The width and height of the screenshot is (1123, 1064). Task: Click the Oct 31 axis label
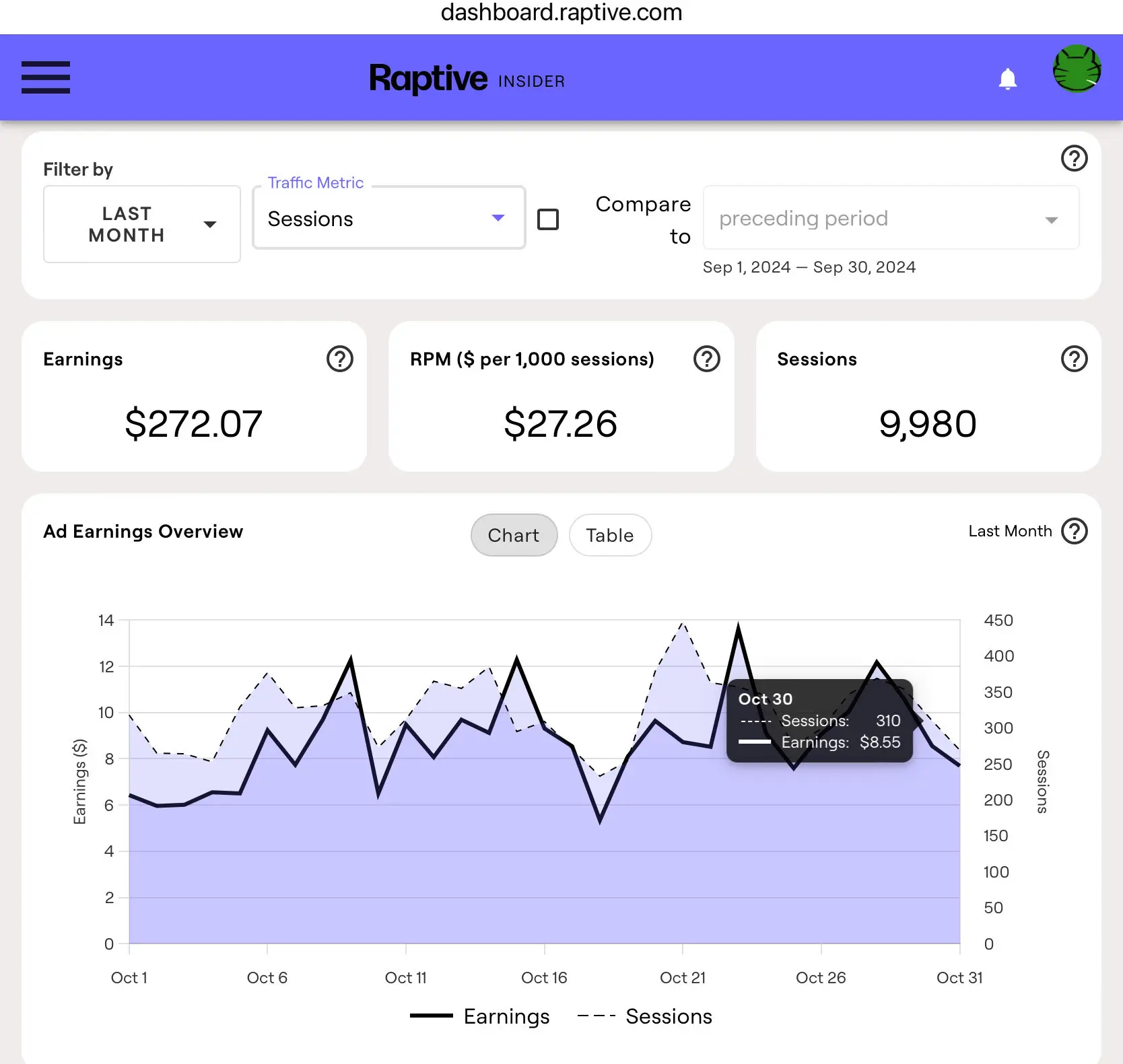tap(959, 978)
